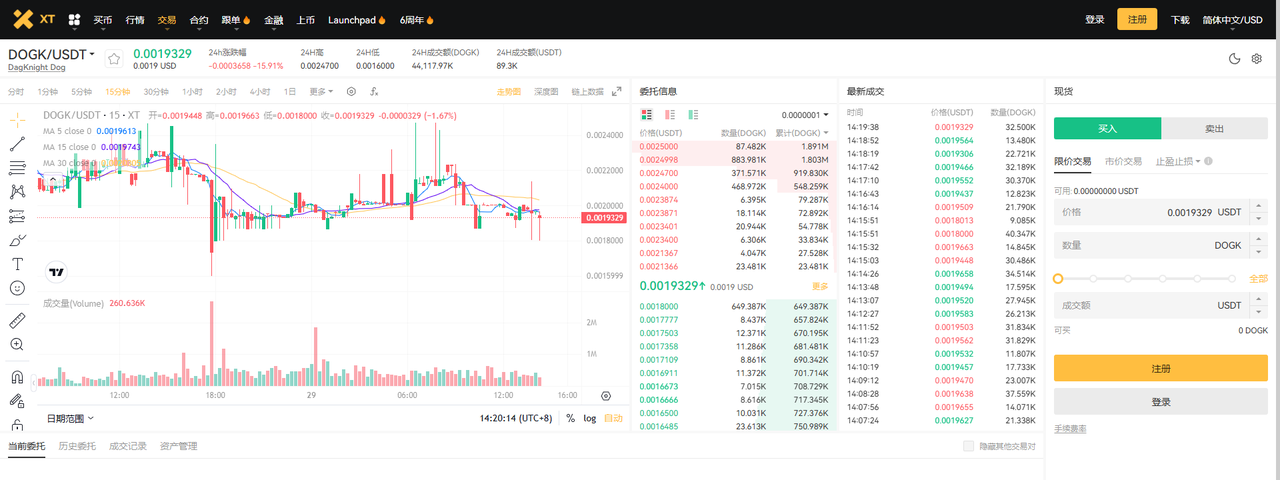Switch chart to 走势图 view
Image resolution: width=1280 pixels, height=480 pixels.
(x=509, y=91)
